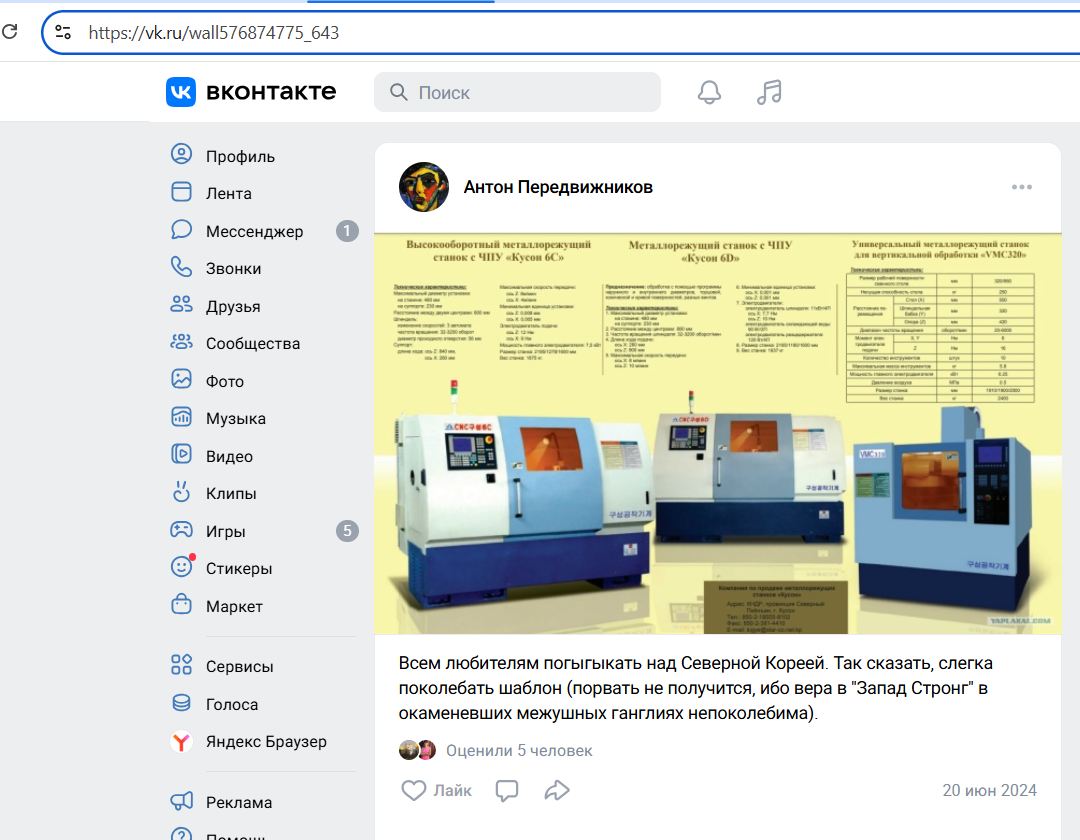Click the Маркет bag icon
The height and width of the screenshot is (840, 1080).
181,604
